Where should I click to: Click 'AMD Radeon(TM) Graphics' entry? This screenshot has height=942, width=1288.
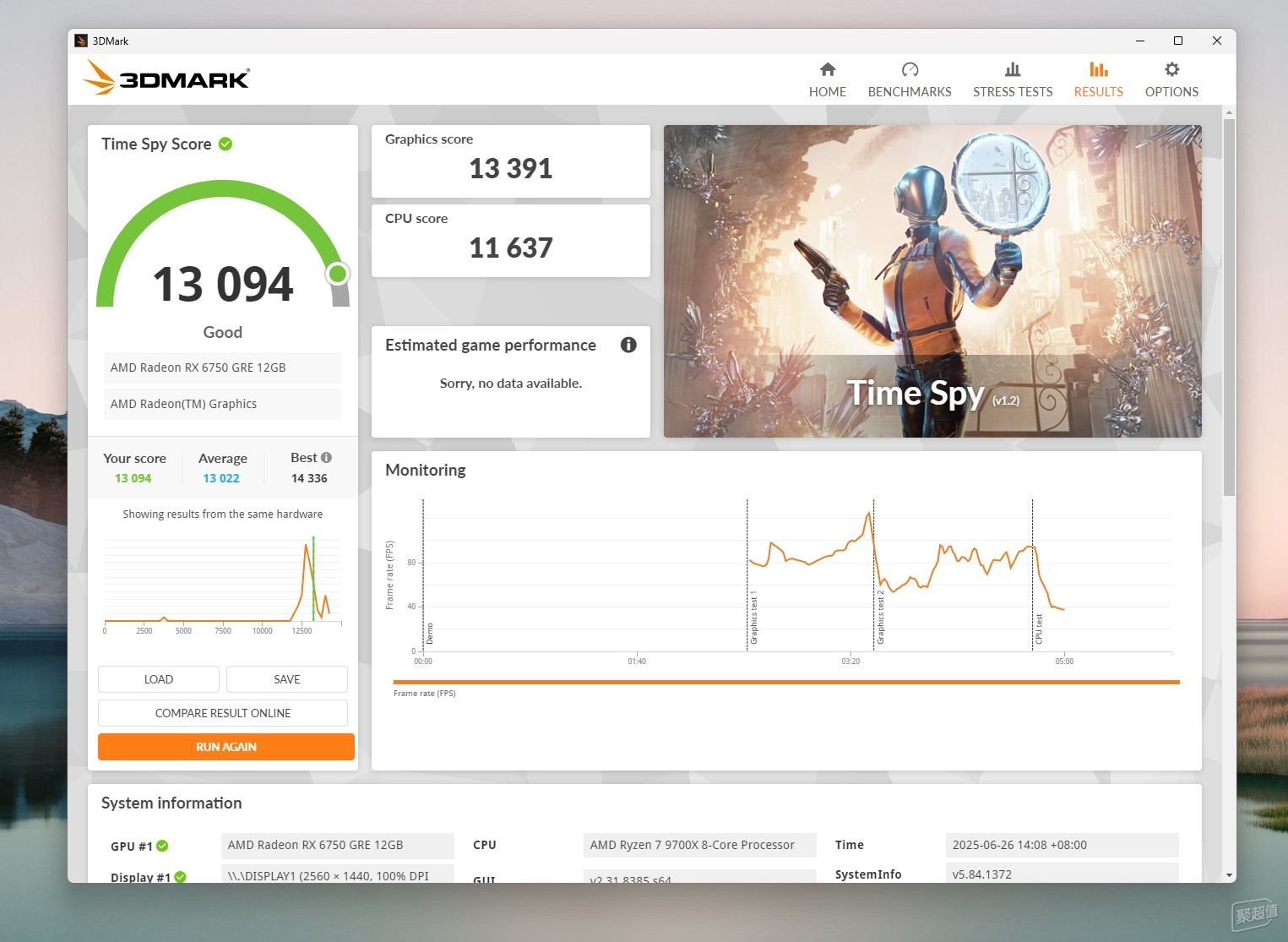coord(223,404)
